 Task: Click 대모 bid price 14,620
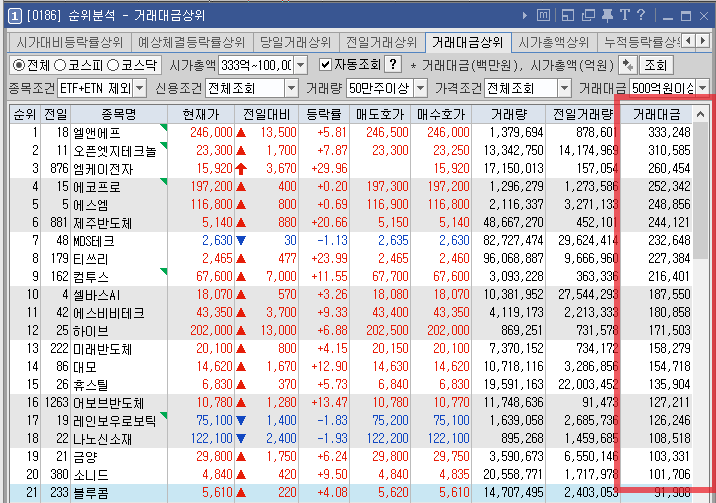tap(451, 367)
